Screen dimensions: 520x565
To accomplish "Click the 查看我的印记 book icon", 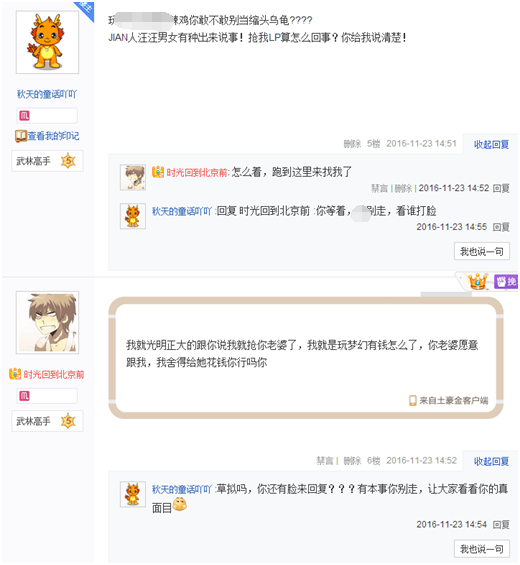I will 21,136.
